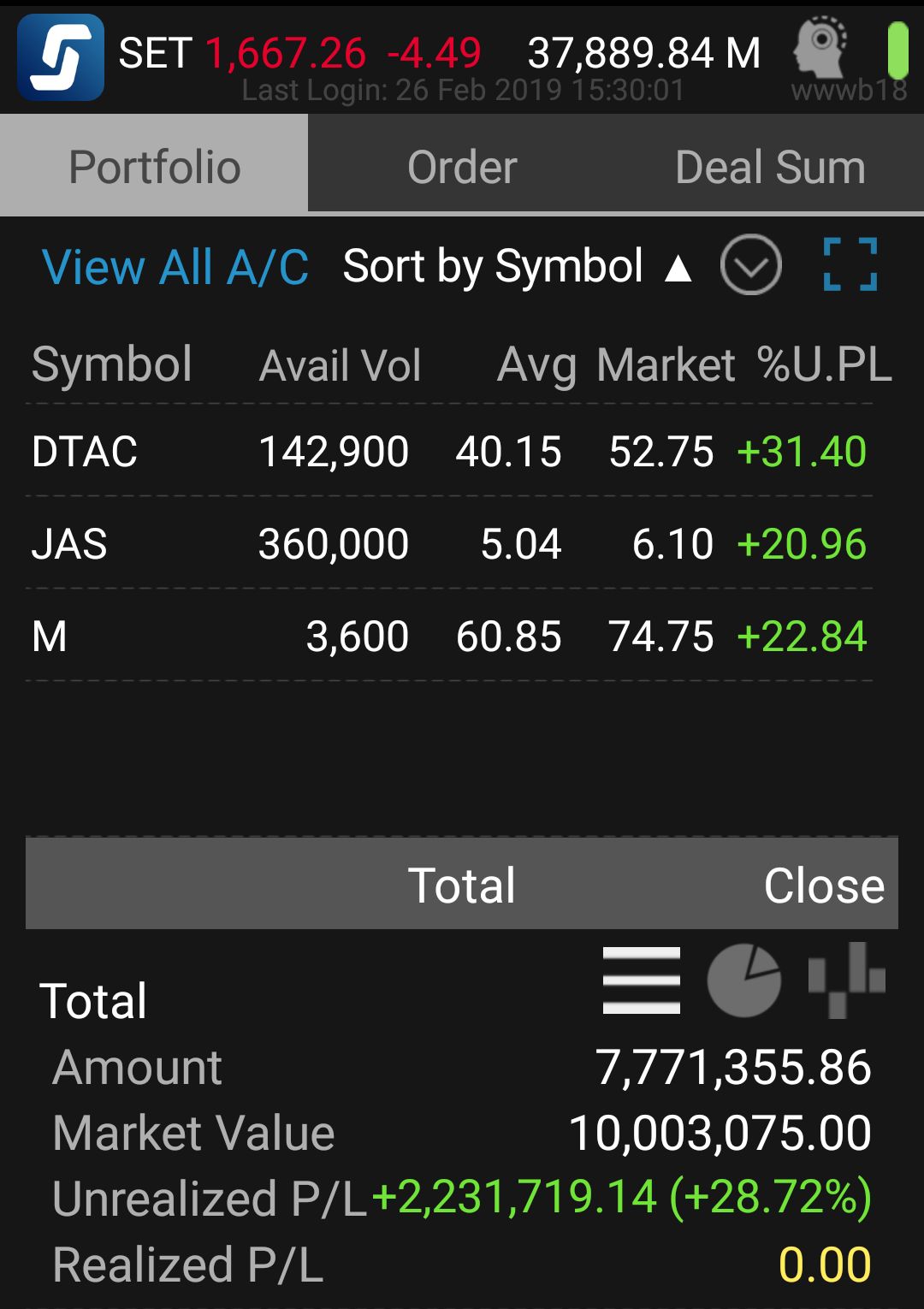The image size is (924, 1309).
Task: Select the Portfolio tab
Action: (x=154, y=166)
